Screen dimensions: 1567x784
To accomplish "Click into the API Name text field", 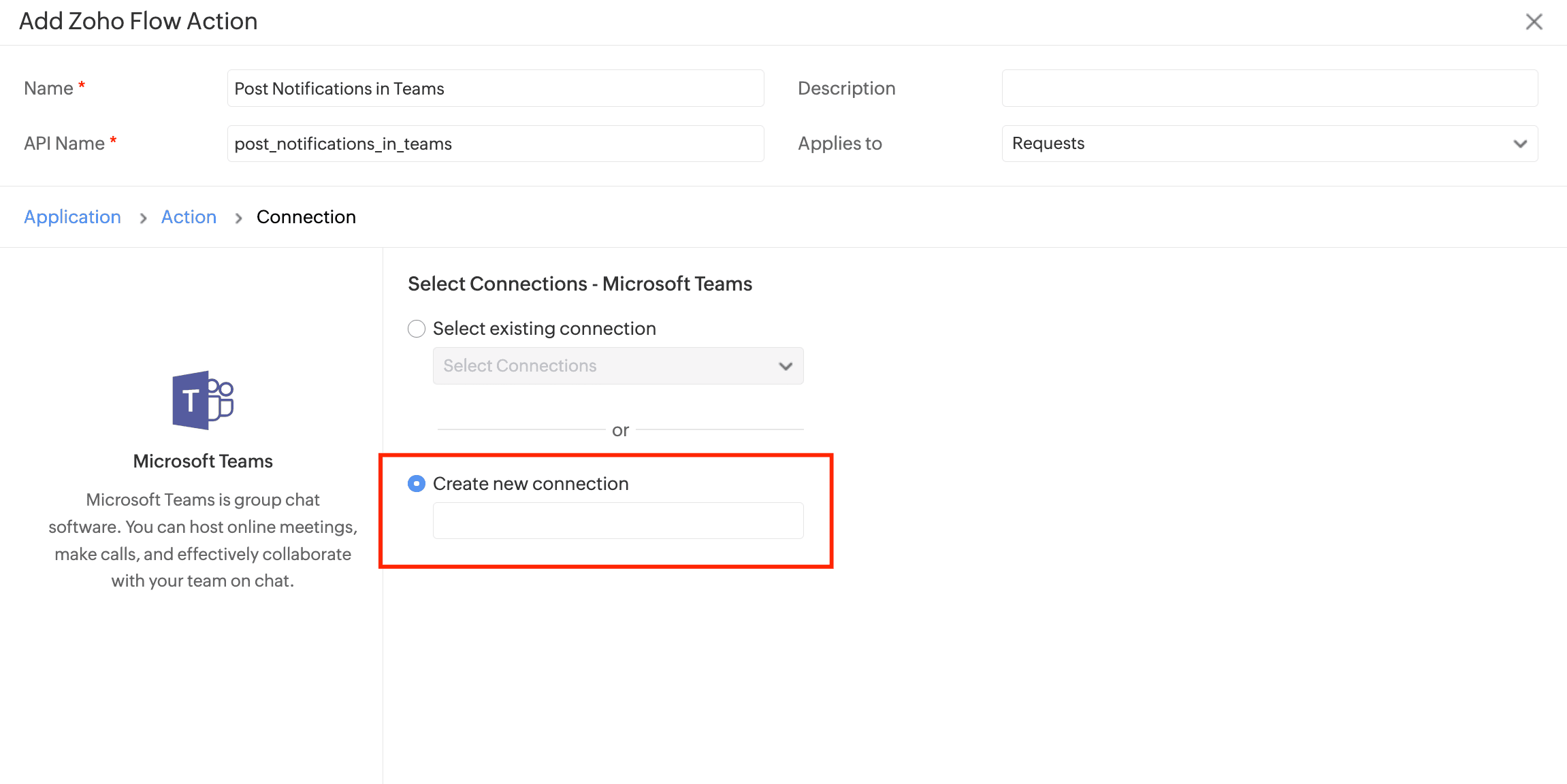I will pyautogui.click(x=495, y=144).
